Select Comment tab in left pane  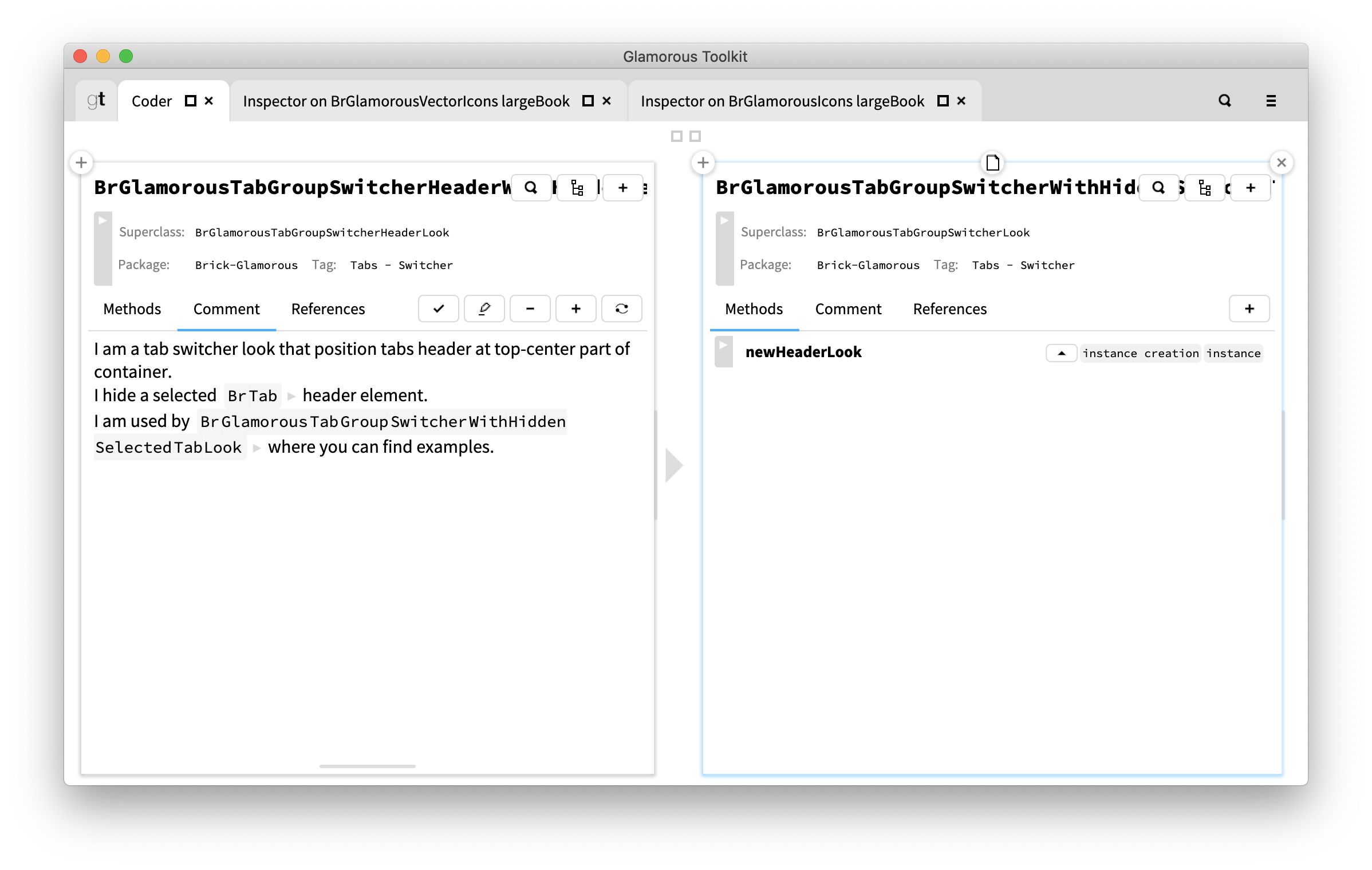click(226, 309)
